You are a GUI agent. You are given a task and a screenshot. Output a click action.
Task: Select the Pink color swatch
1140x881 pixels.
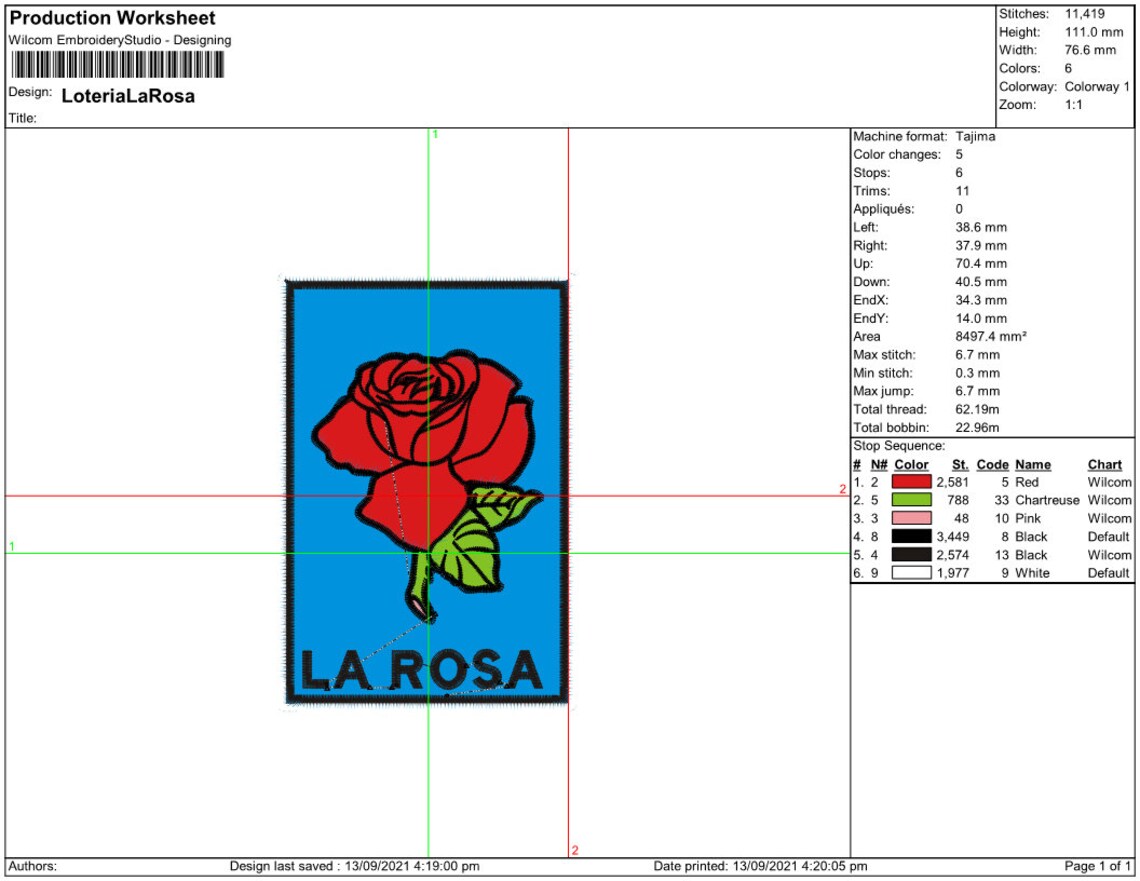(914, 518)
